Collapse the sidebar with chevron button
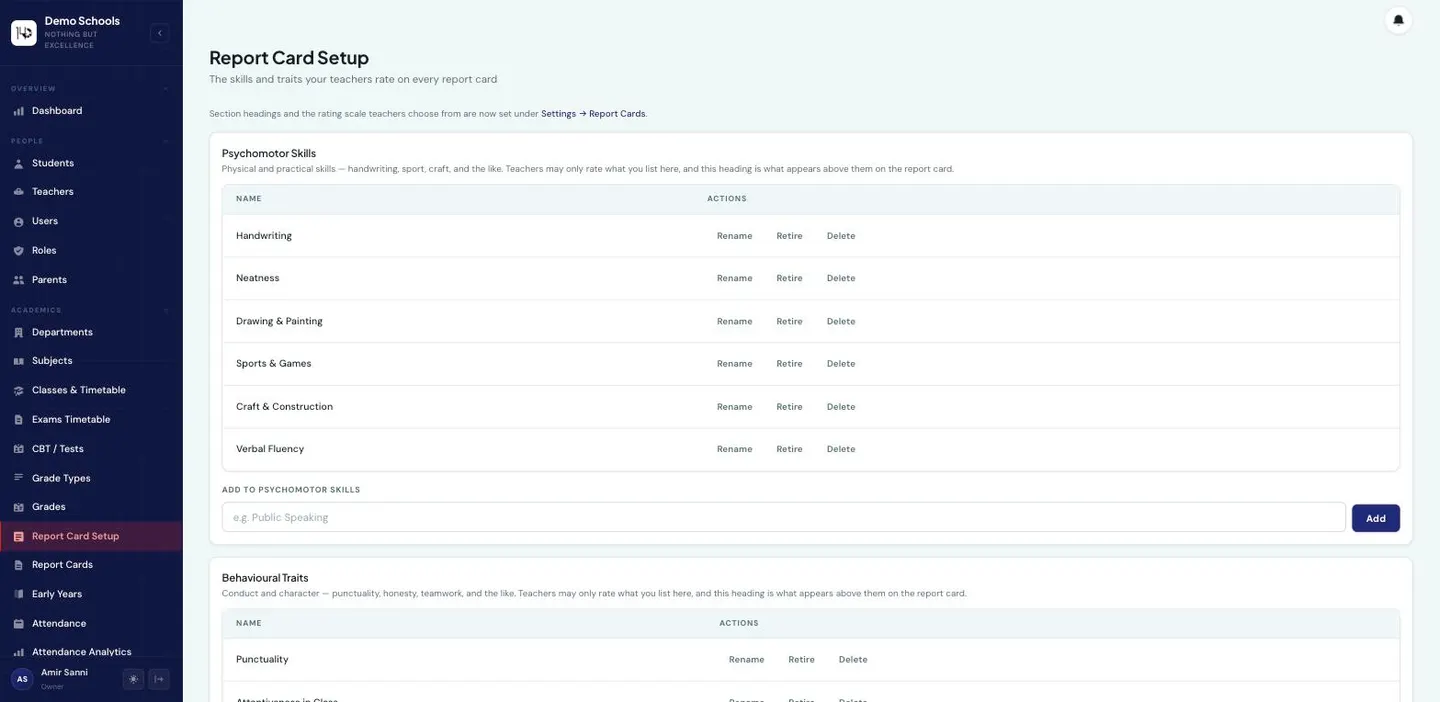This screenshot has width=1440, height=702. [159, 33]
